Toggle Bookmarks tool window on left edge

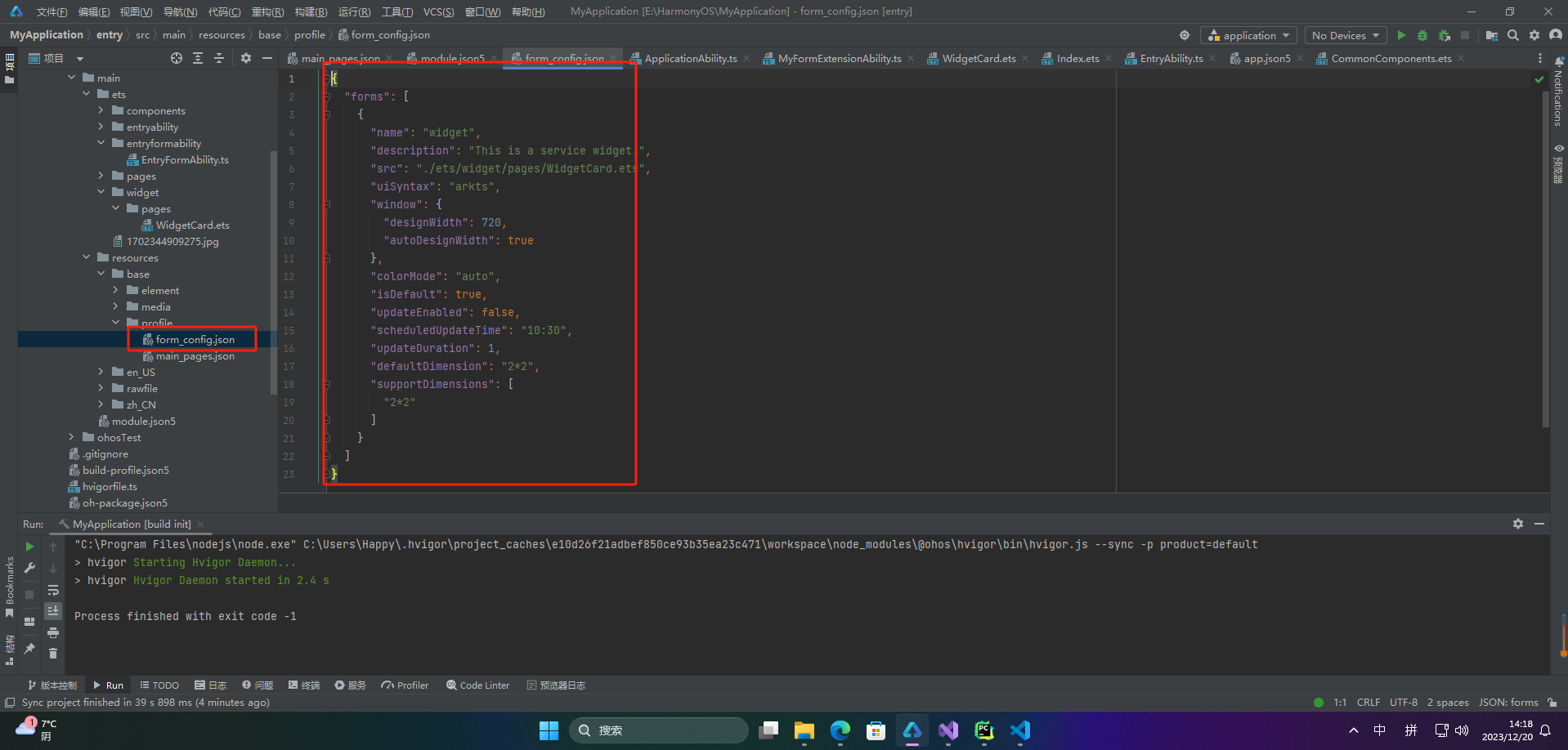tap(10, 587)
